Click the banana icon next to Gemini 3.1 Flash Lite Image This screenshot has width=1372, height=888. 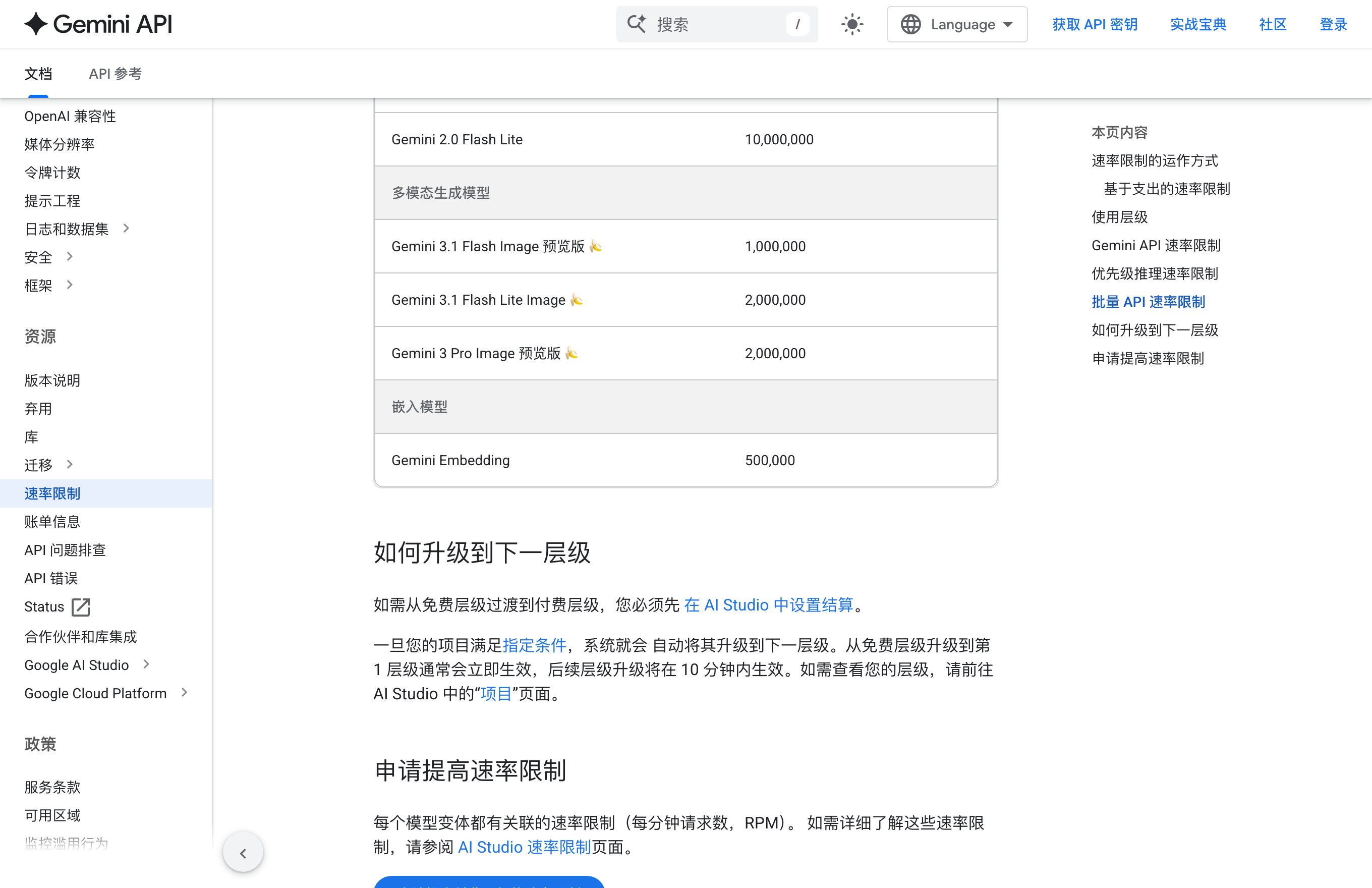577,300
